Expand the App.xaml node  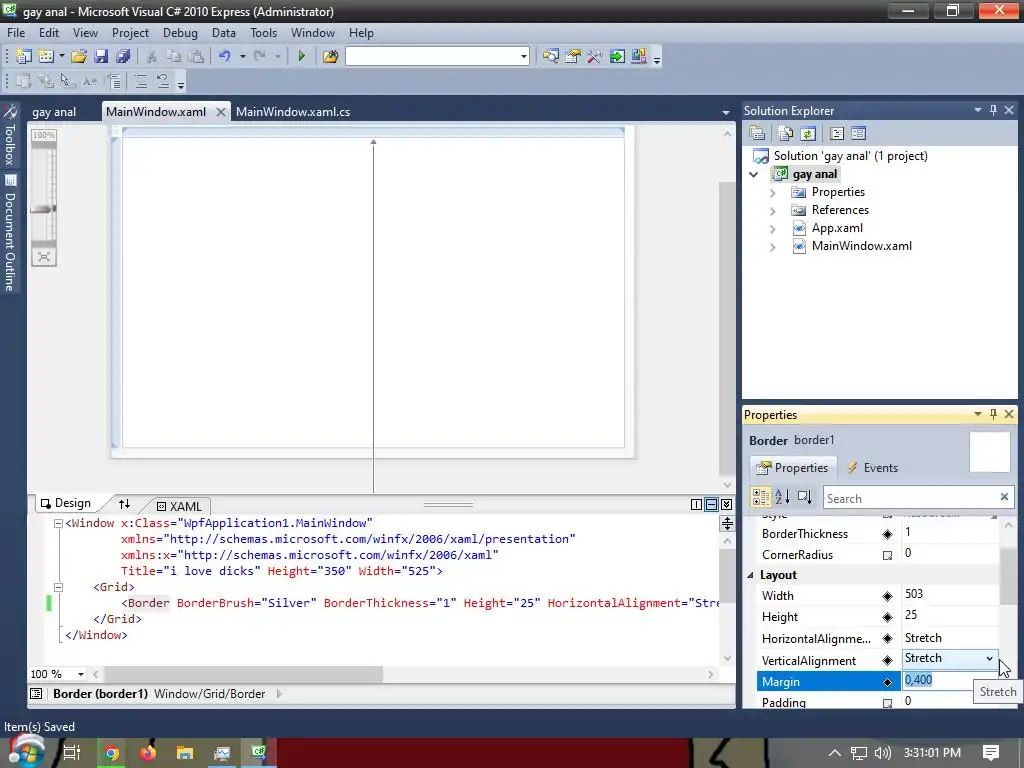[773, 229]
